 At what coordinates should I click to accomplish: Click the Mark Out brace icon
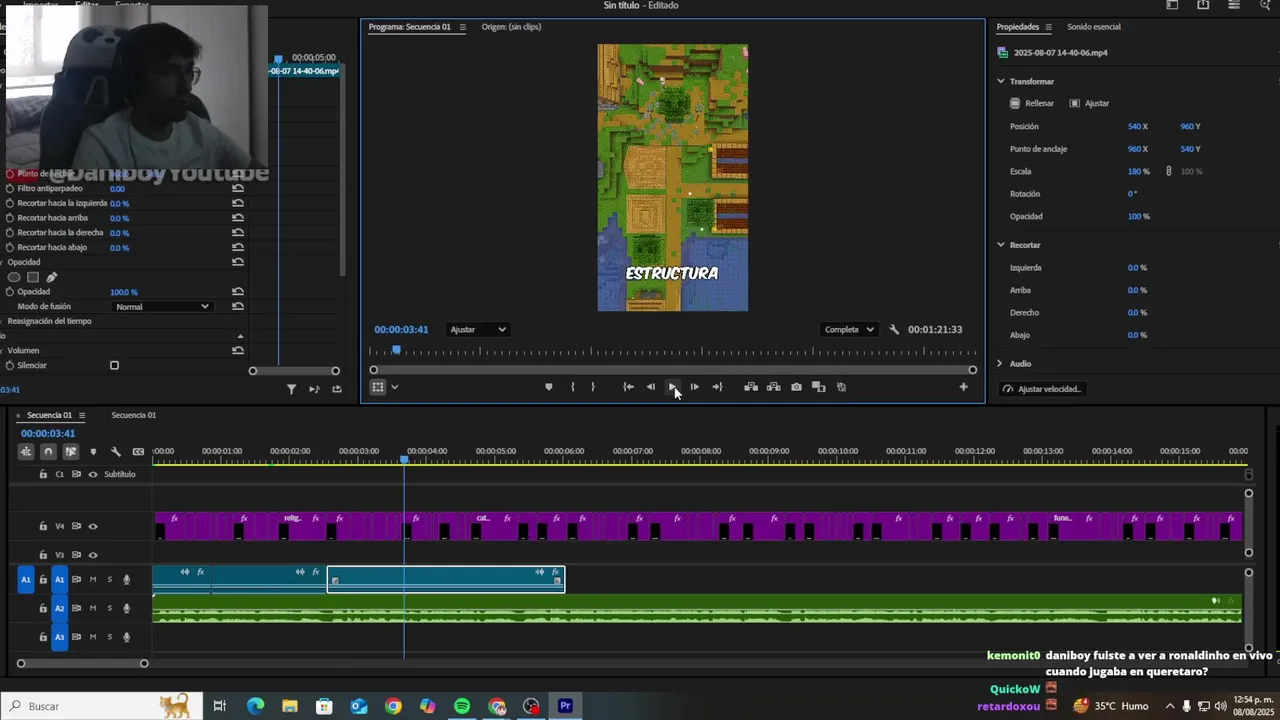click(x=593, y=387)
